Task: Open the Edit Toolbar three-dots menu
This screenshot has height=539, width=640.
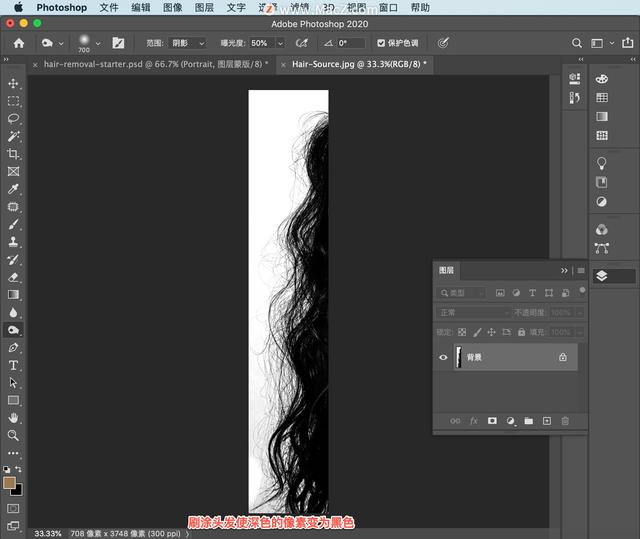Action: 13,453
